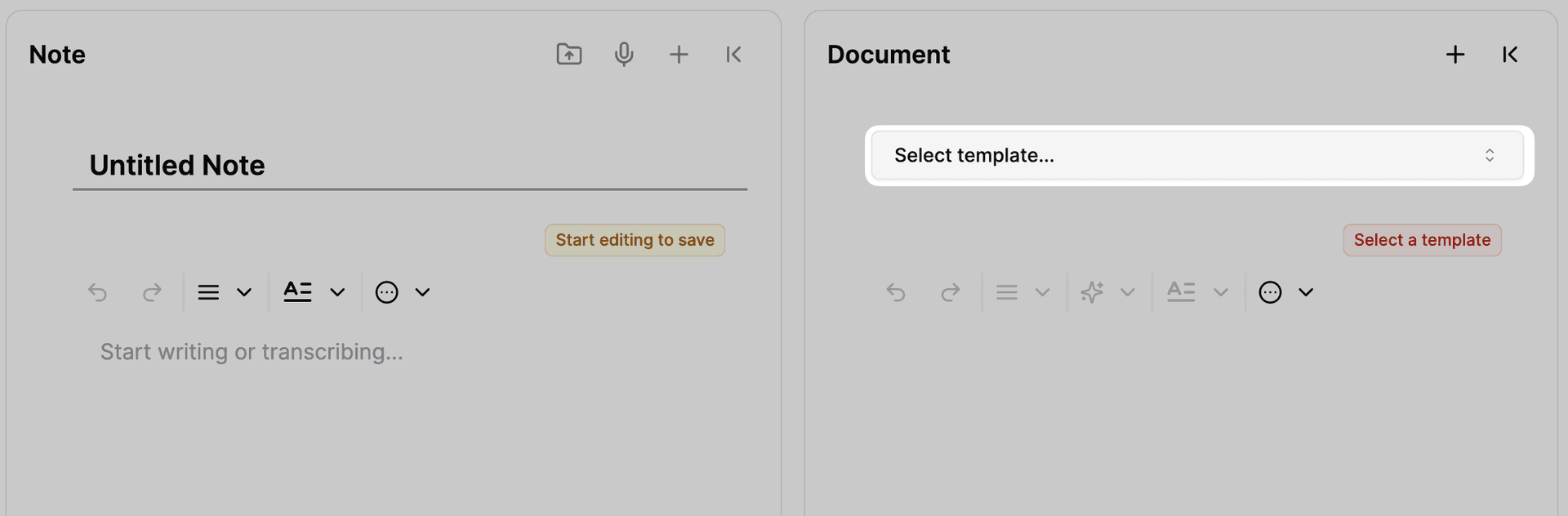Expand text format chevron in Document toolbar
The image size is (1568, 516).
1221,292
